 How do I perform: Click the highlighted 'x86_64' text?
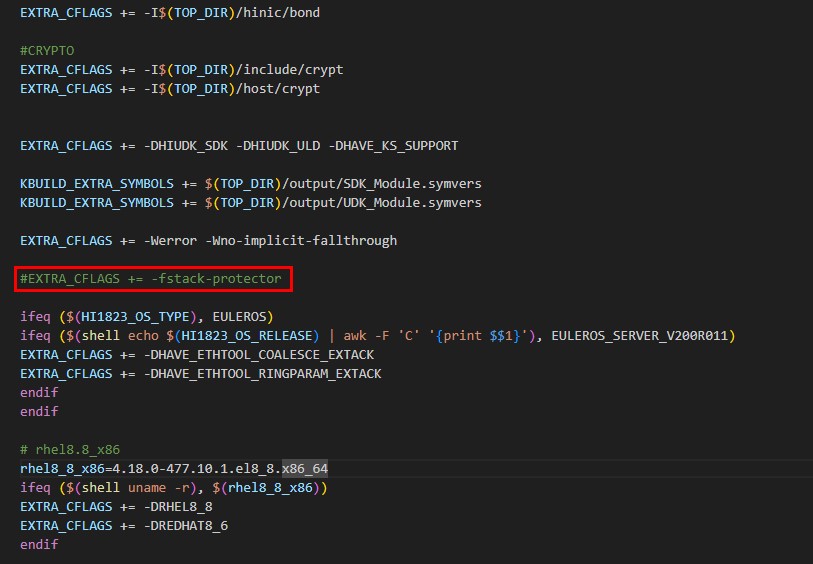pos(305,469)
